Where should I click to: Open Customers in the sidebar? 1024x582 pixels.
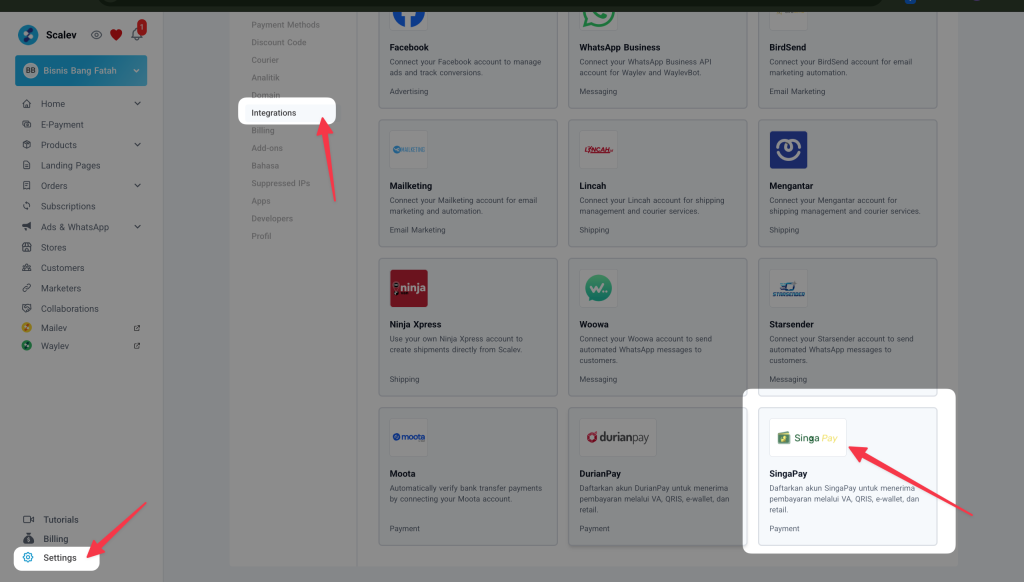(62, 268)
